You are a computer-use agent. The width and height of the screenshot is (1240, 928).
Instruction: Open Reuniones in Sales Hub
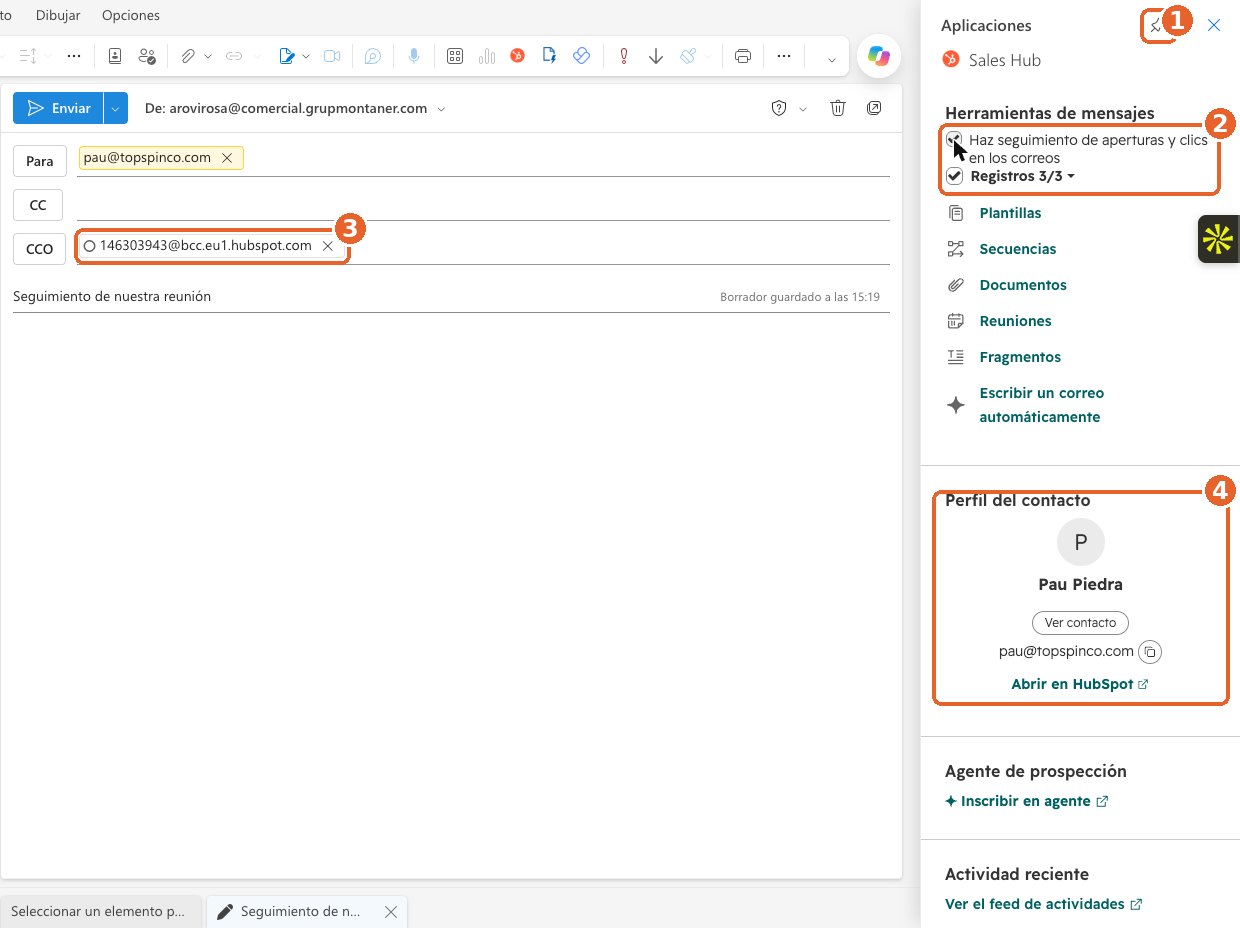coord(1015,321)
